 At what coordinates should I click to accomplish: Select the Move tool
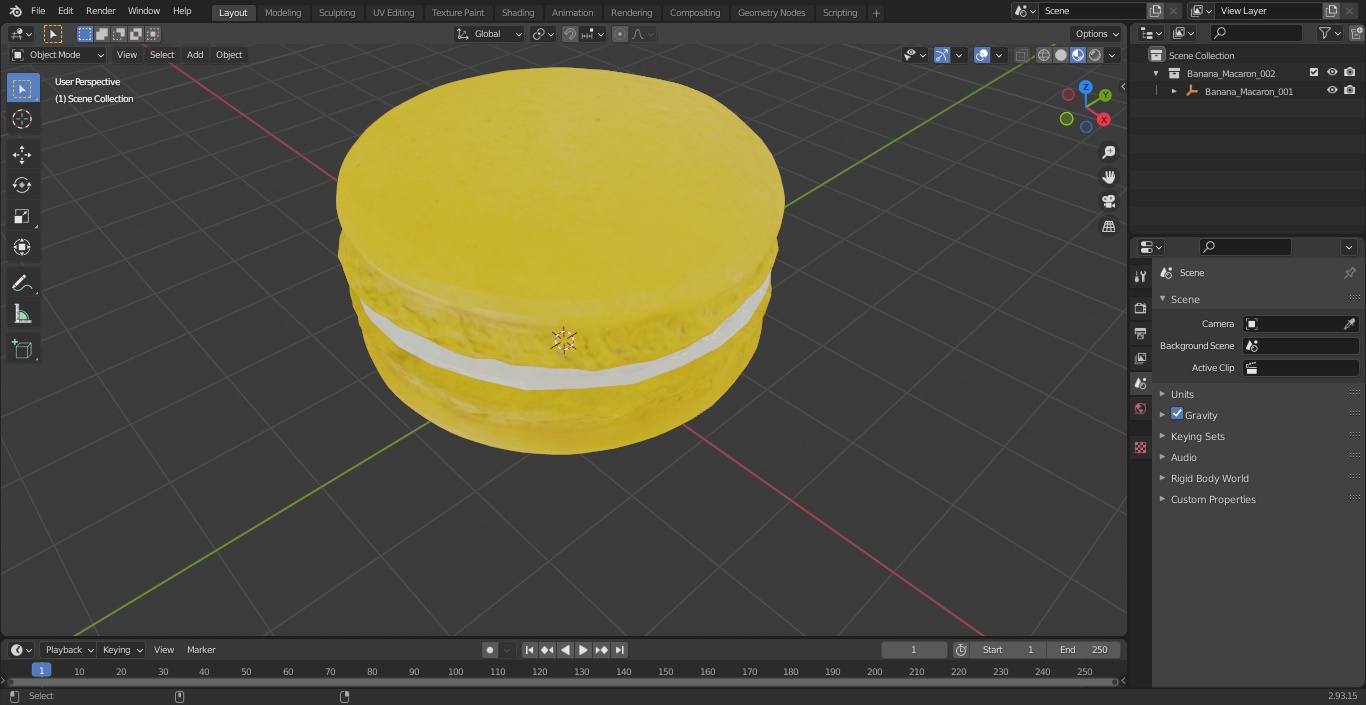(x=22, y=154)
